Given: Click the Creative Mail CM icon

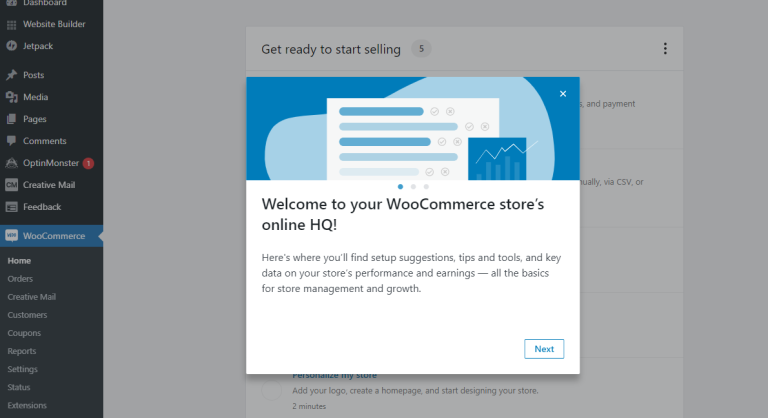Looking at the screenshot, I should pos(11,185).
